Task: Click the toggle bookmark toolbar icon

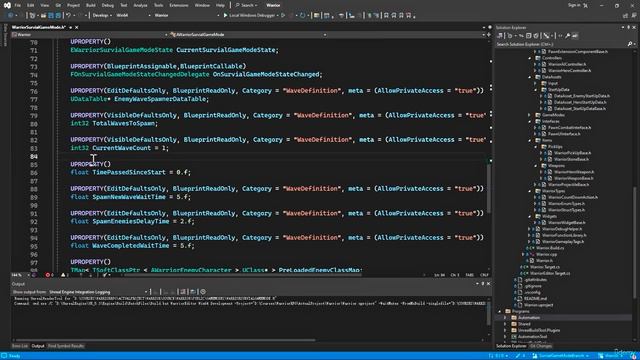Action: (x=386, y=15)
